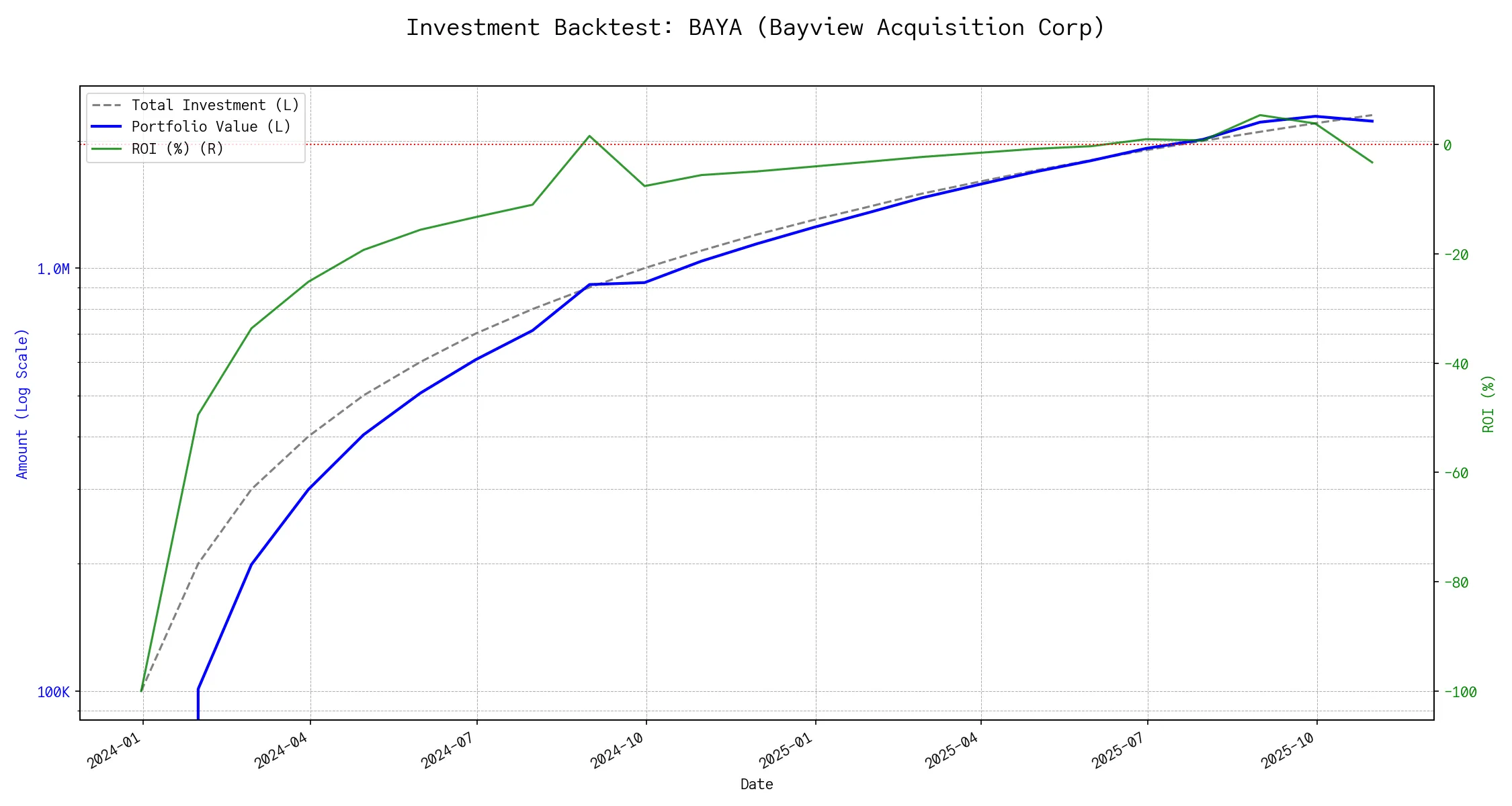Click the Date label below the x-axis
The height and width of the screenshot is (806, 1512).
coord(757,784)
